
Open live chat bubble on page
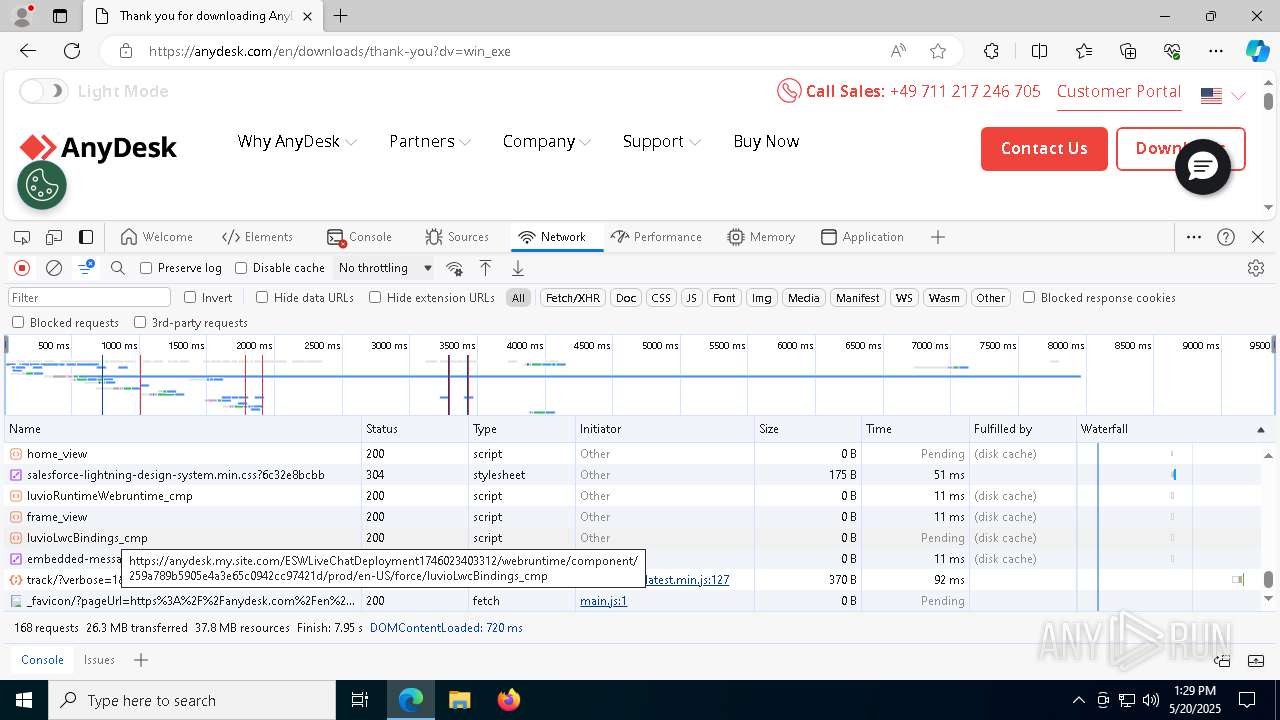1202,167
